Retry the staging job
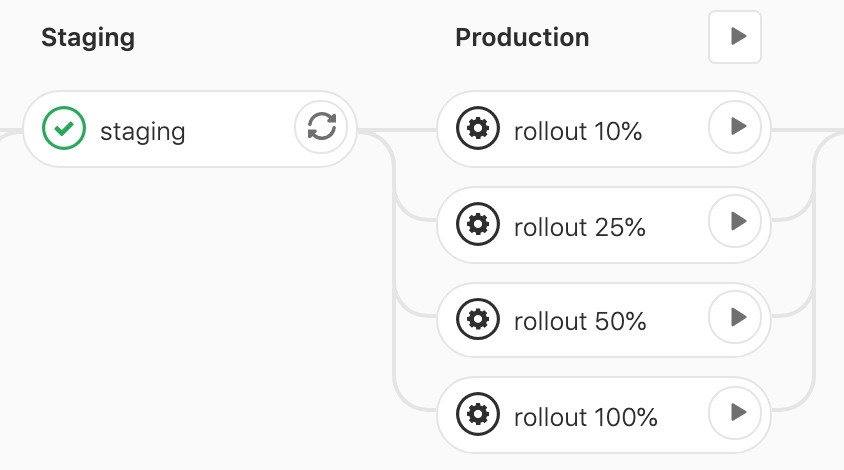The width and height of the screenshot is (844, 470). tap(321, 127)
